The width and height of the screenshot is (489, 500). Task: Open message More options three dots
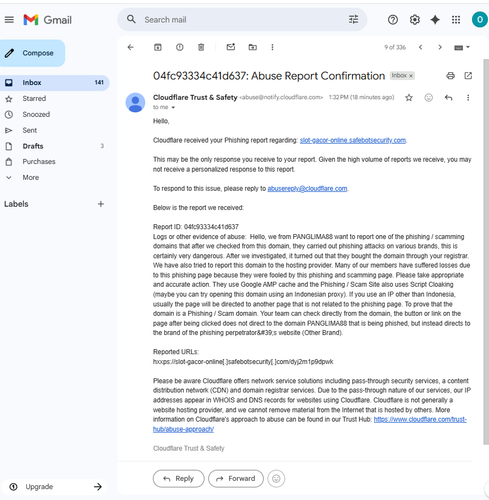468,98
